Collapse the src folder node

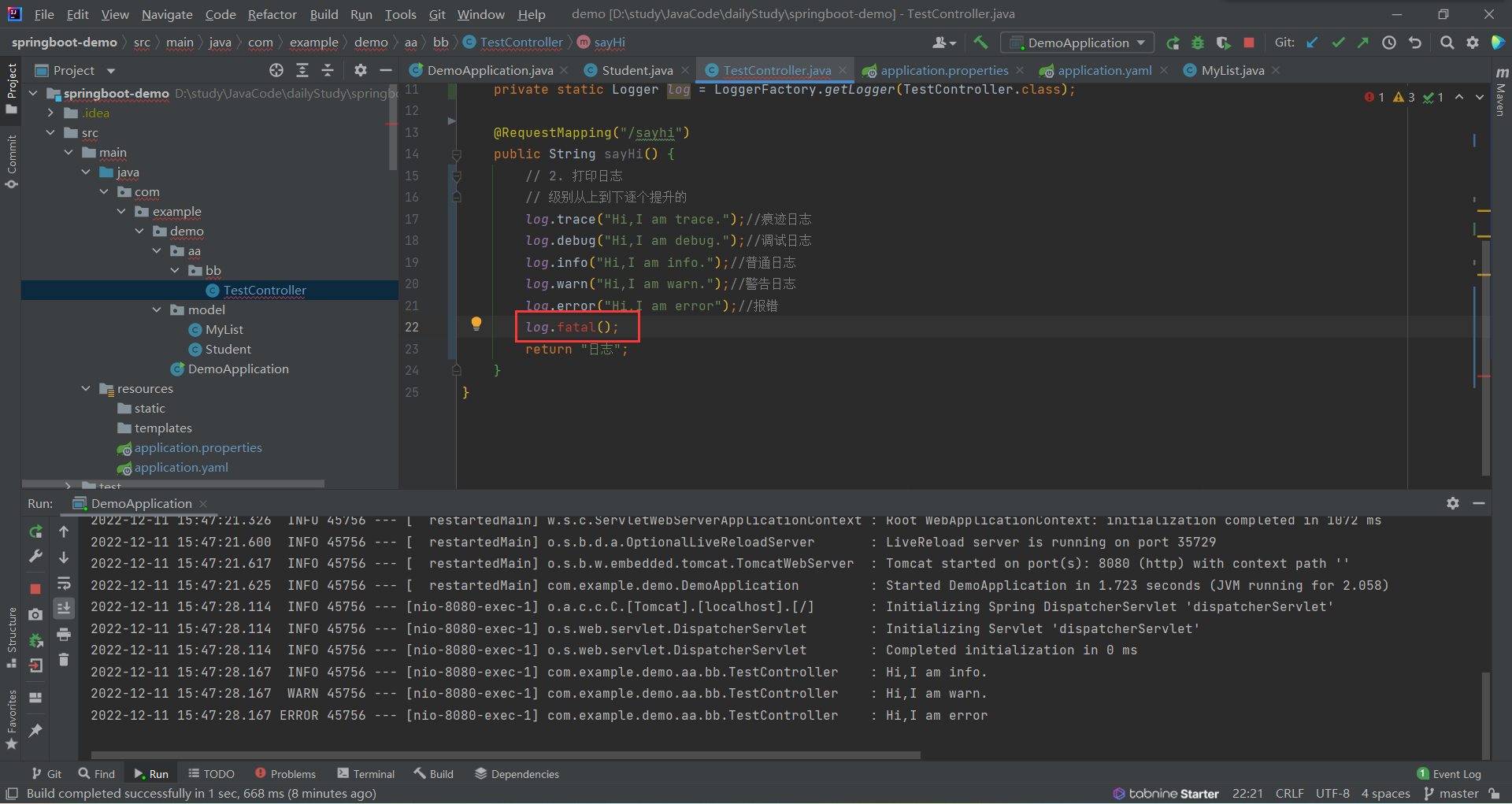pyautogui.click(x=50, y=133)
